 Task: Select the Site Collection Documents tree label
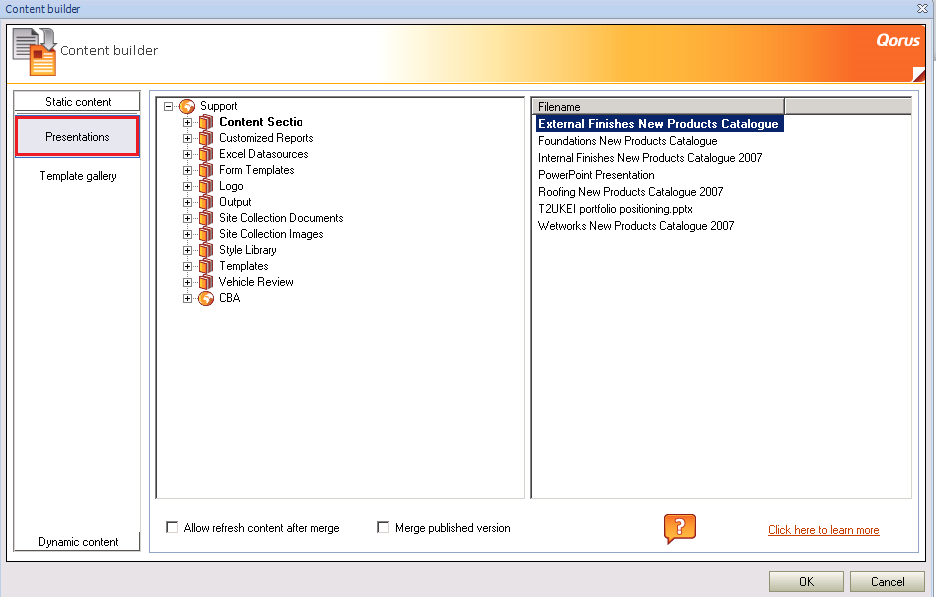[281, 218]
